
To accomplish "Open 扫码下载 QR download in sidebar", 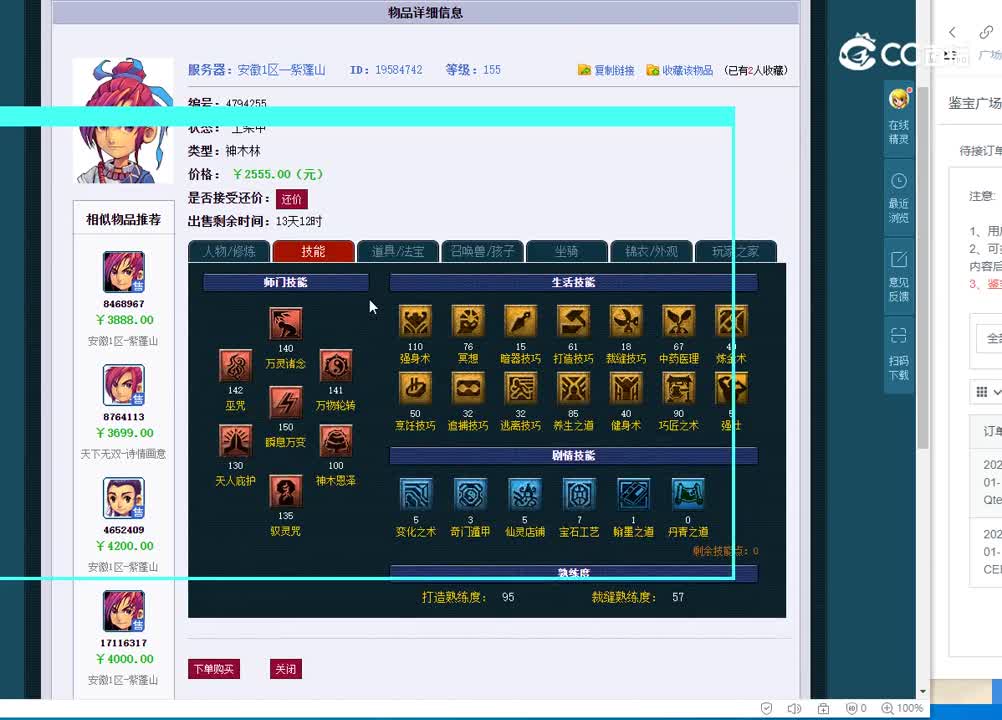I will click(898, 355).
